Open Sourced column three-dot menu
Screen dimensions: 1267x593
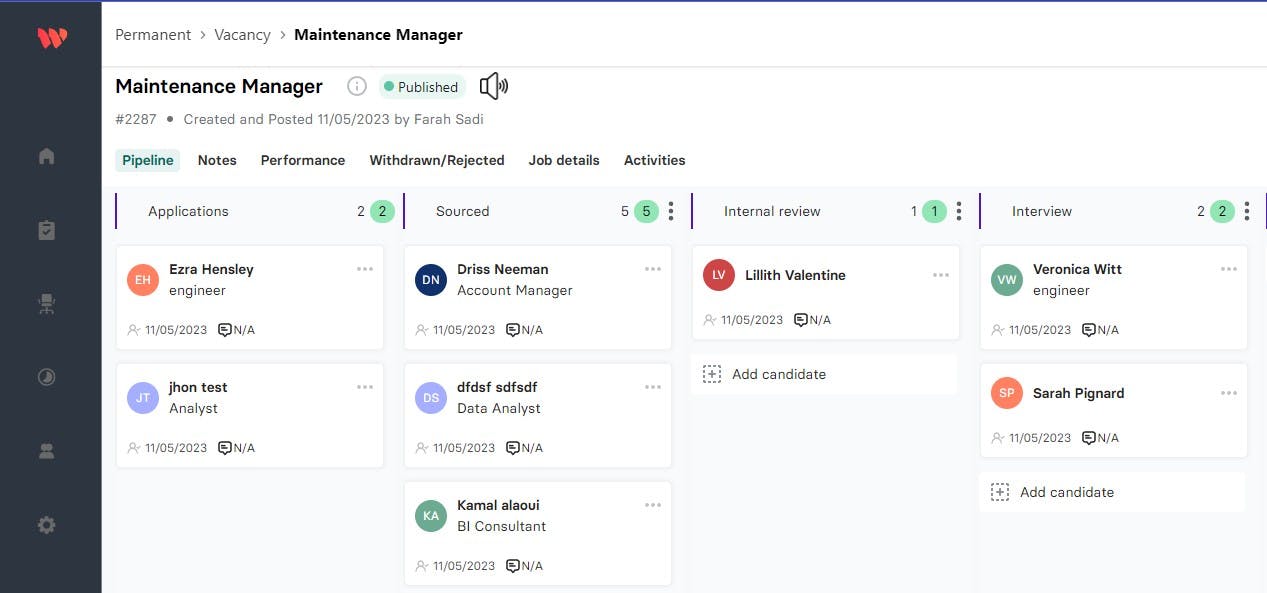click(671, 211)
